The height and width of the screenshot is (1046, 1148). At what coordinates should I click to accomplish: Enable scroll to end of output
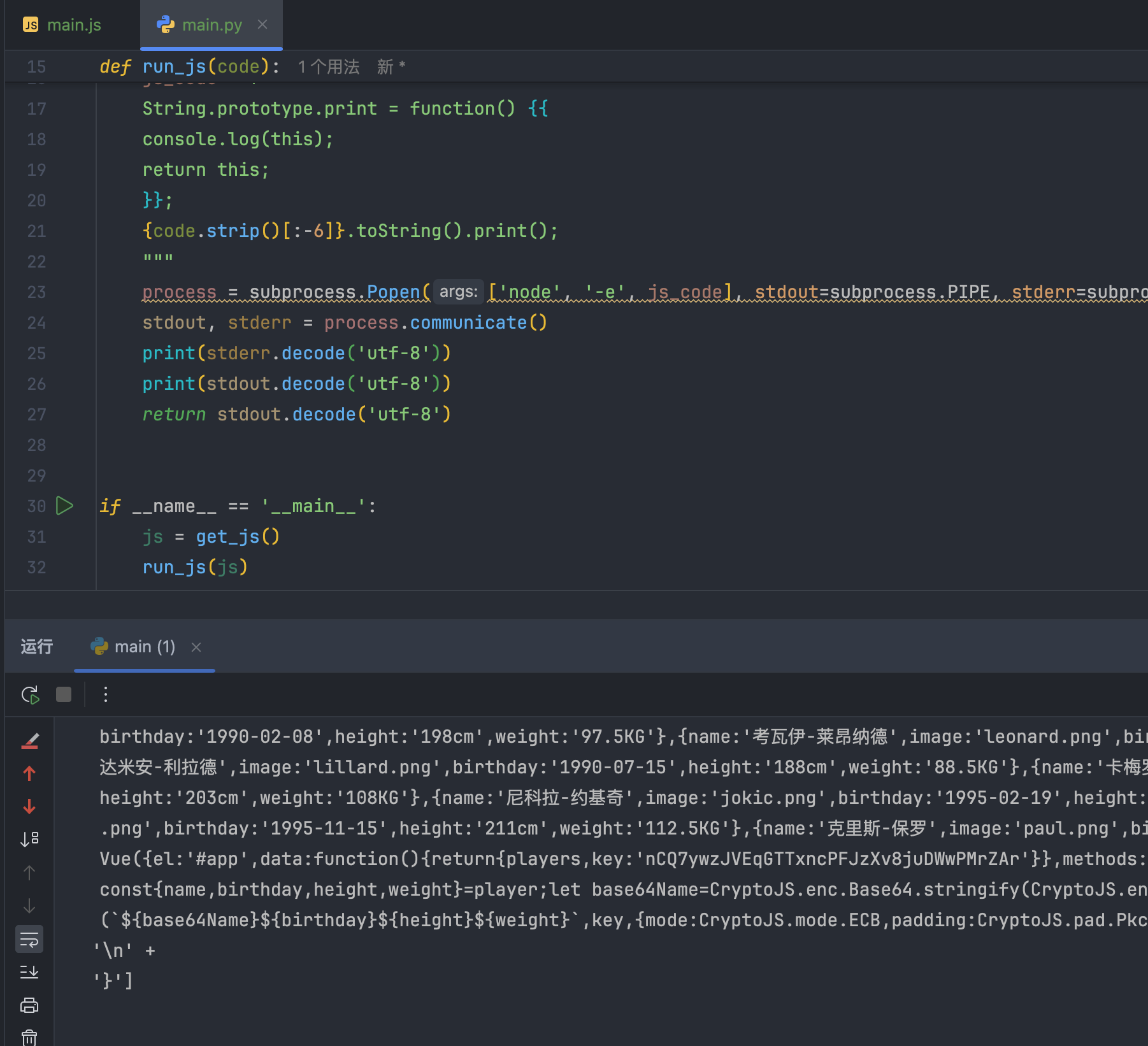(x=29, y=972)
